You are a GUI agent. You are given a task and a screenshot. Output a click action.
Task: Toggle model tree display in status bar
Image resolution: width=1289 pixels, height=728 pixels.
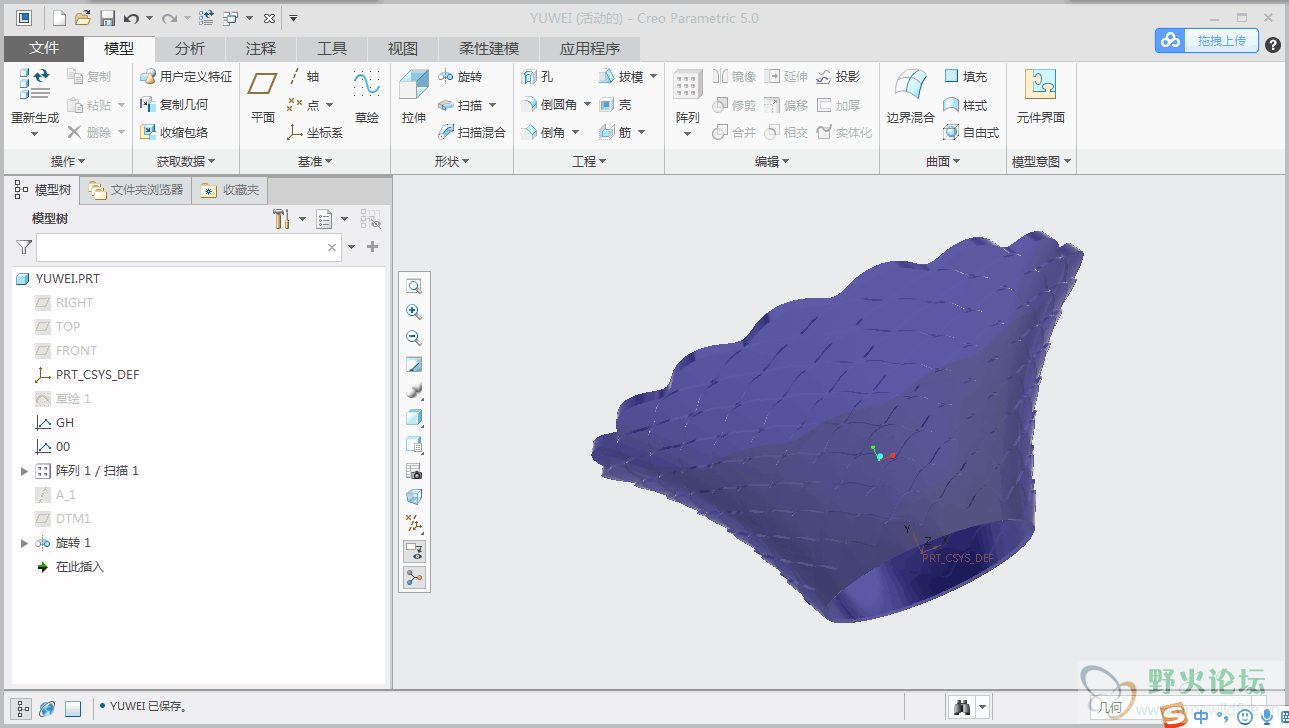coord(23,708)
